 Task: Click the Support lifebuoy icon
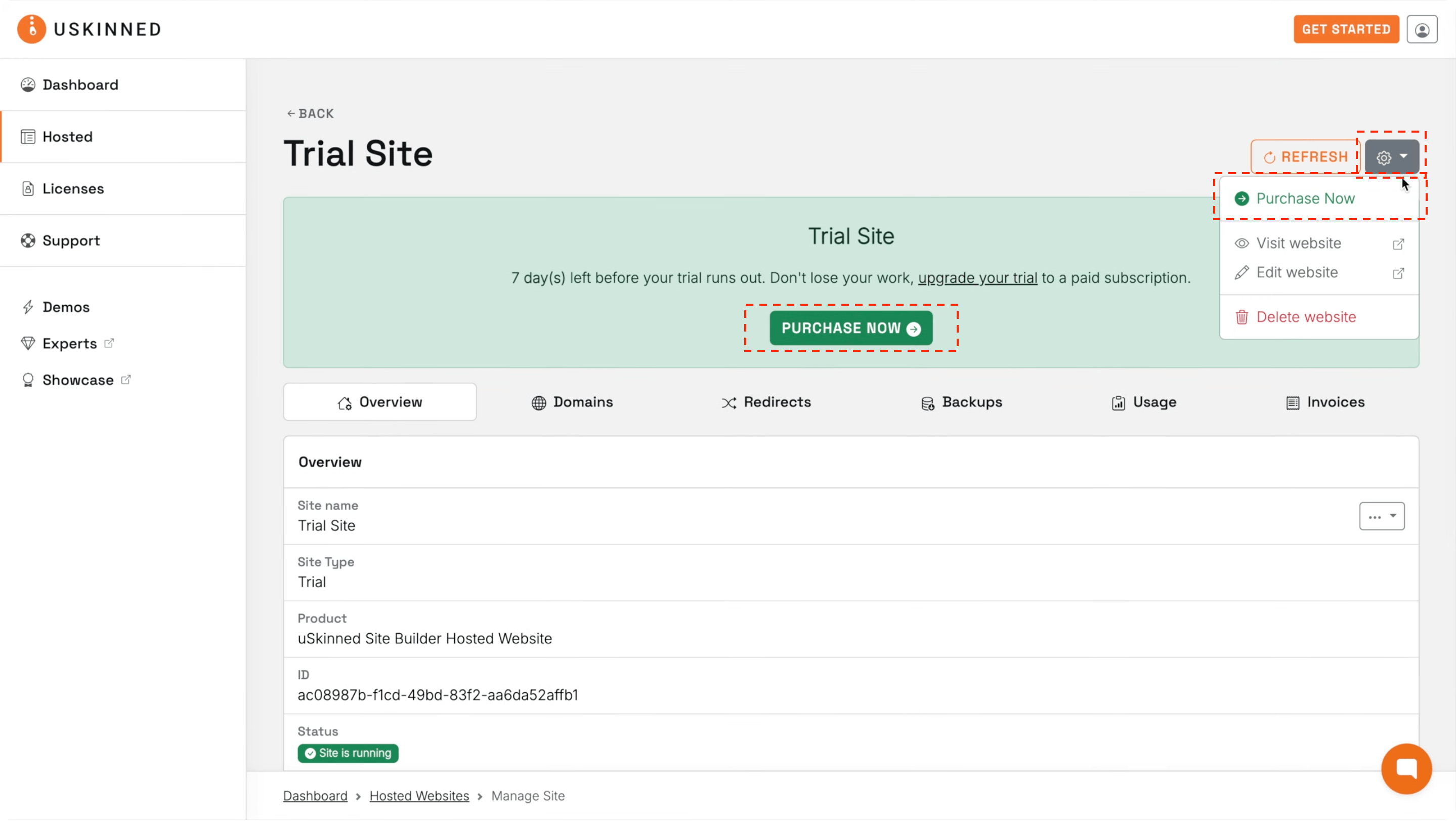28,241
